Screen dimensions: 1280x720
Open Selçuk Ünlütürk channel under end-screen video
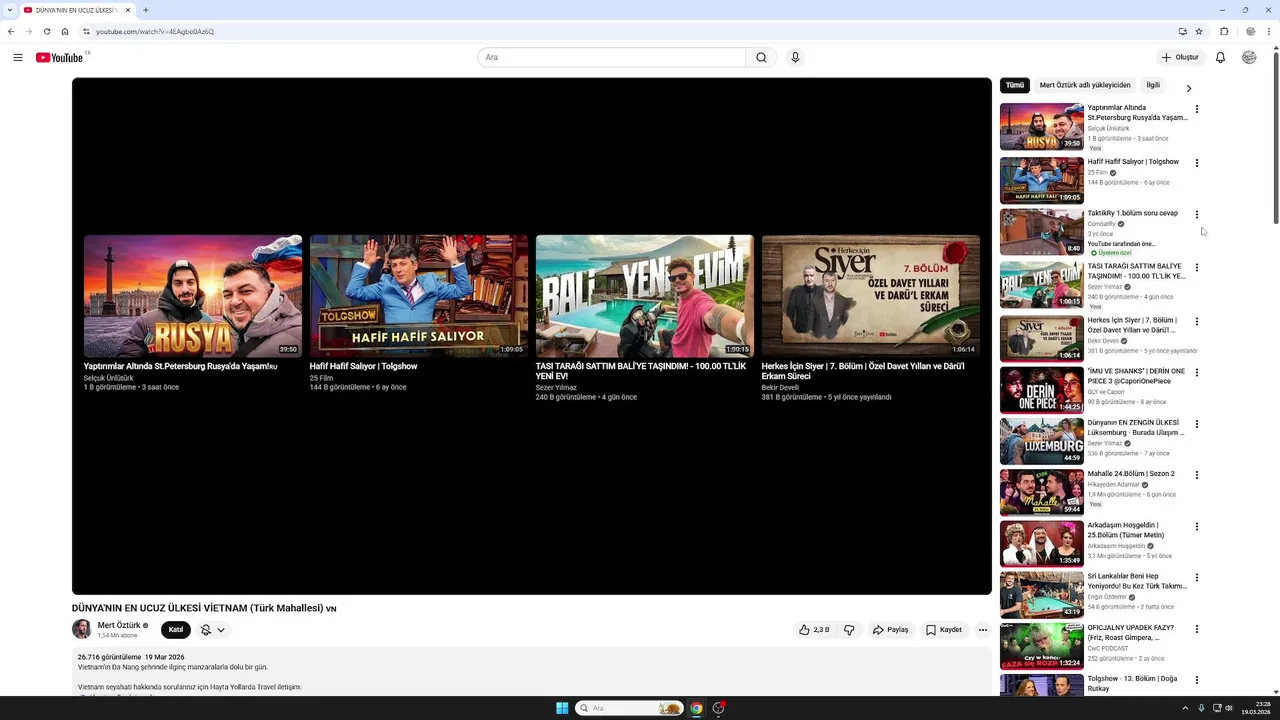108,378
